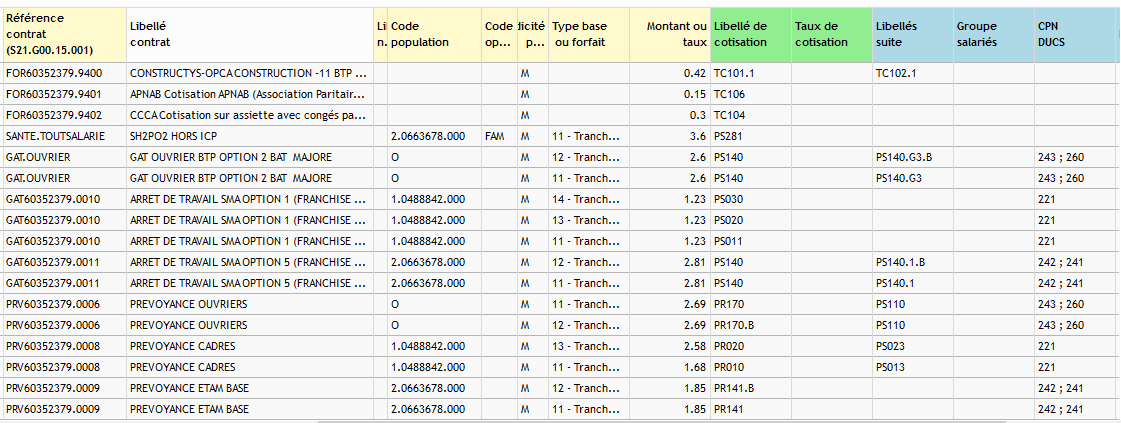Image resolution: width=1121 pixels, height=423 pixels.
Task: Select the PR170 cotisation cell
Action: [751, 304]
